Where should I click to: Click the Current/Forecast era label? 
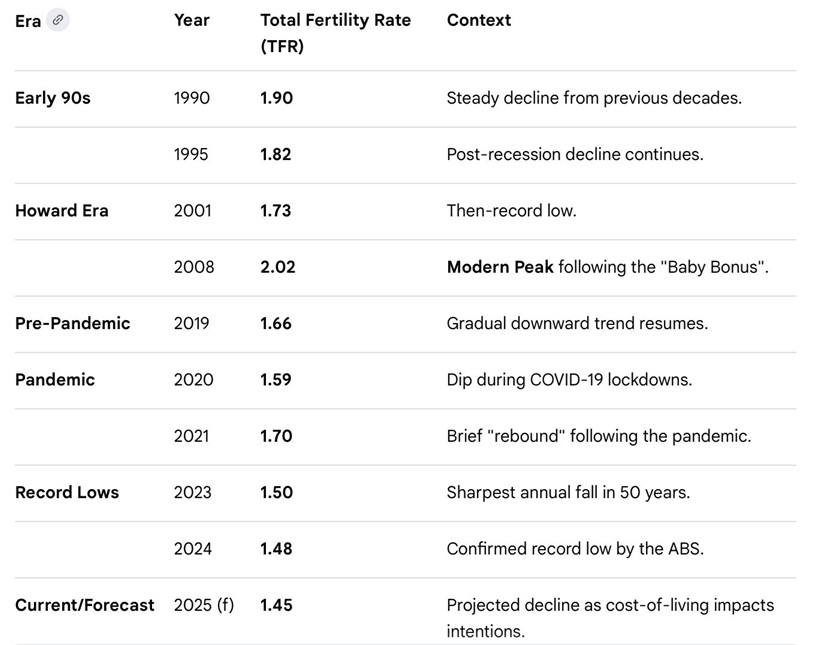click(x=84, y=605)
